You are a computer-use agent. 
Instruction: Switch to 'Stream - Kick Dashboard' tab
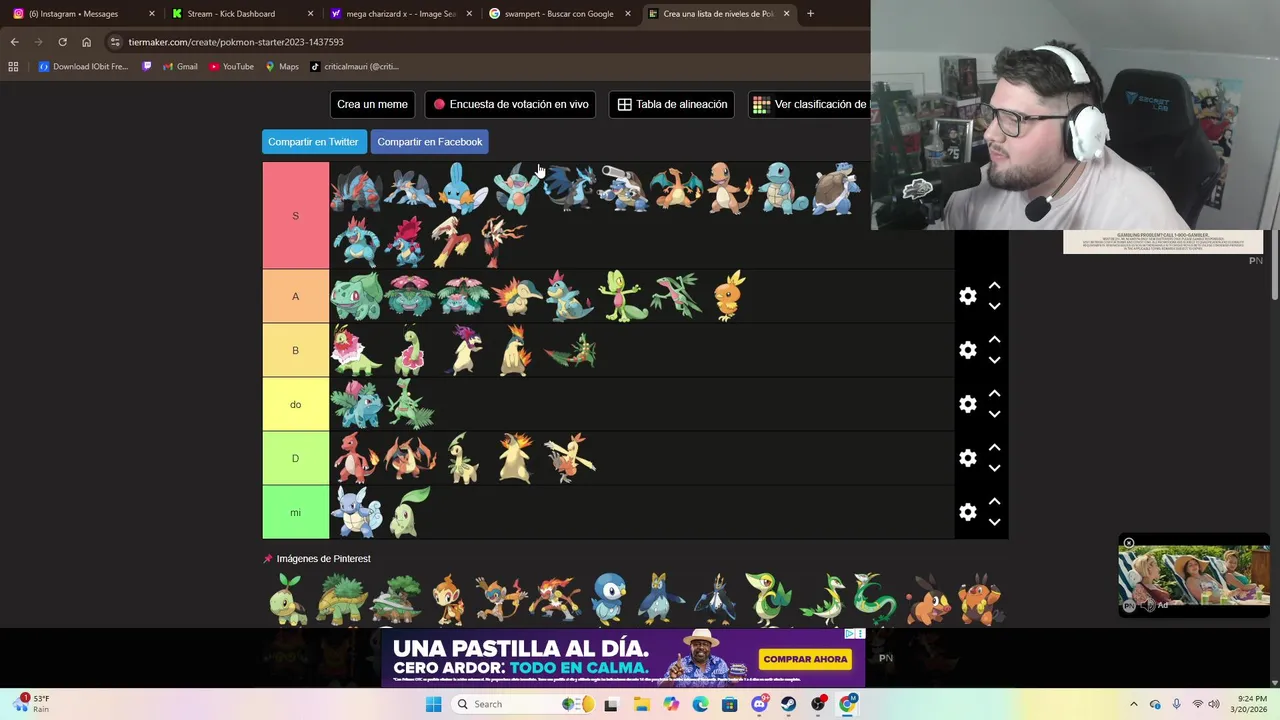[x=242, y=14]
